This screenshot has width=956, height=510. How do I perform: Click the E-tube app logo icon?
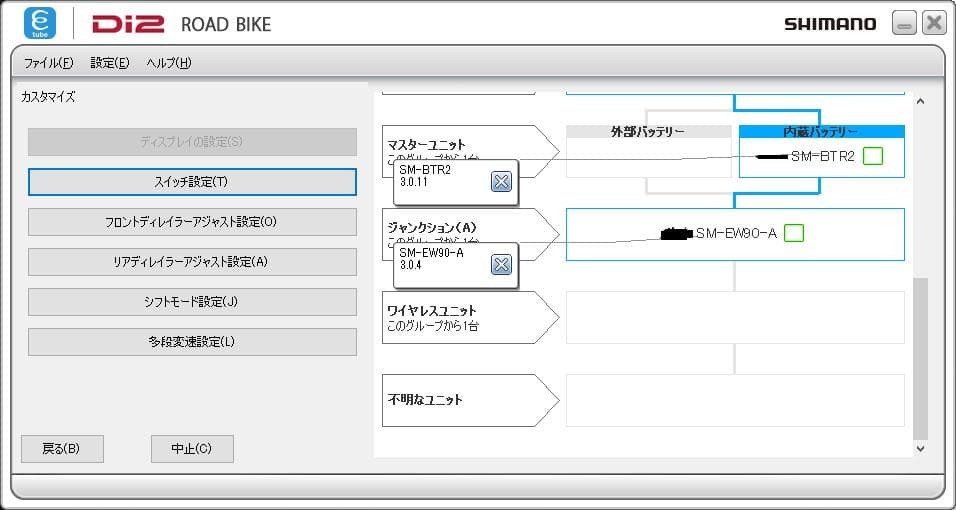pos(40,24)
